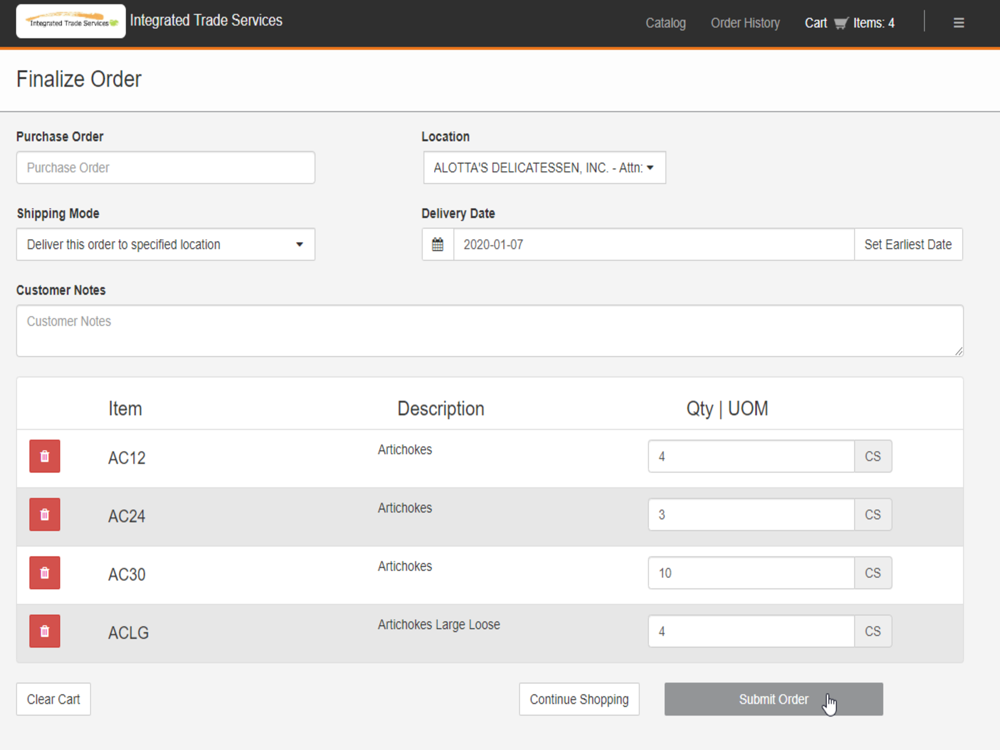Focus the Purchase Order input field

(166, 168)
